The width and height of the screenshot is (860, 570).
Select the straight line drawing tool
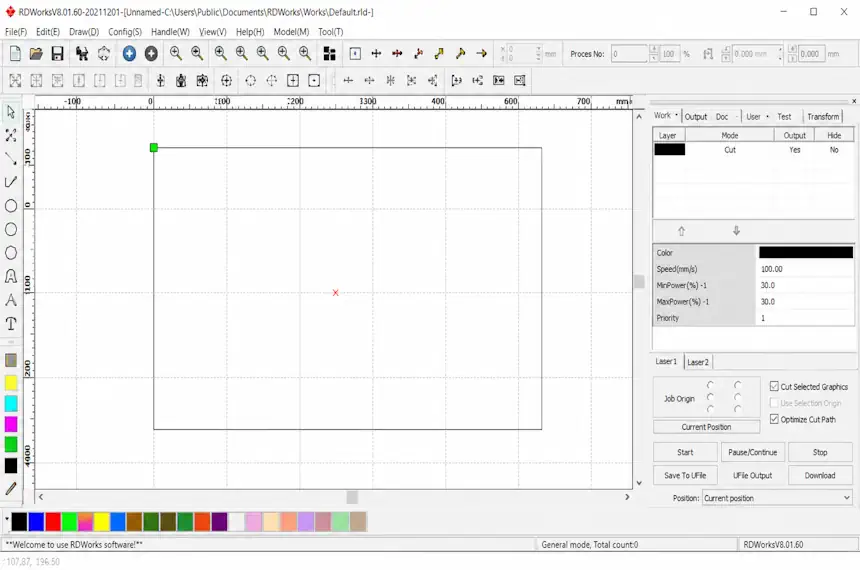click(x=11, y=159)
